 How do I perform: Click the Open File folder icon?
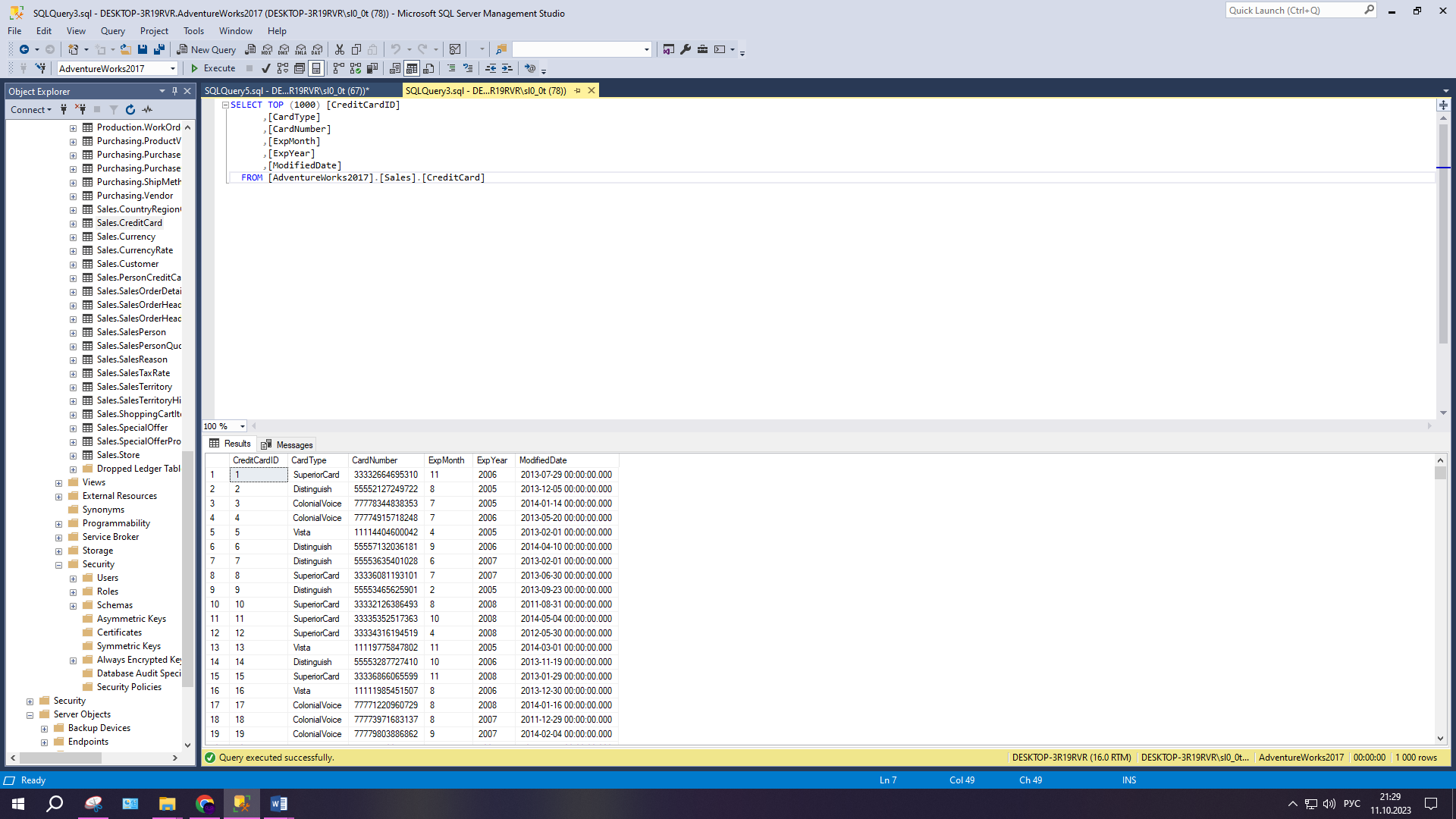click(x=126, y=49)
